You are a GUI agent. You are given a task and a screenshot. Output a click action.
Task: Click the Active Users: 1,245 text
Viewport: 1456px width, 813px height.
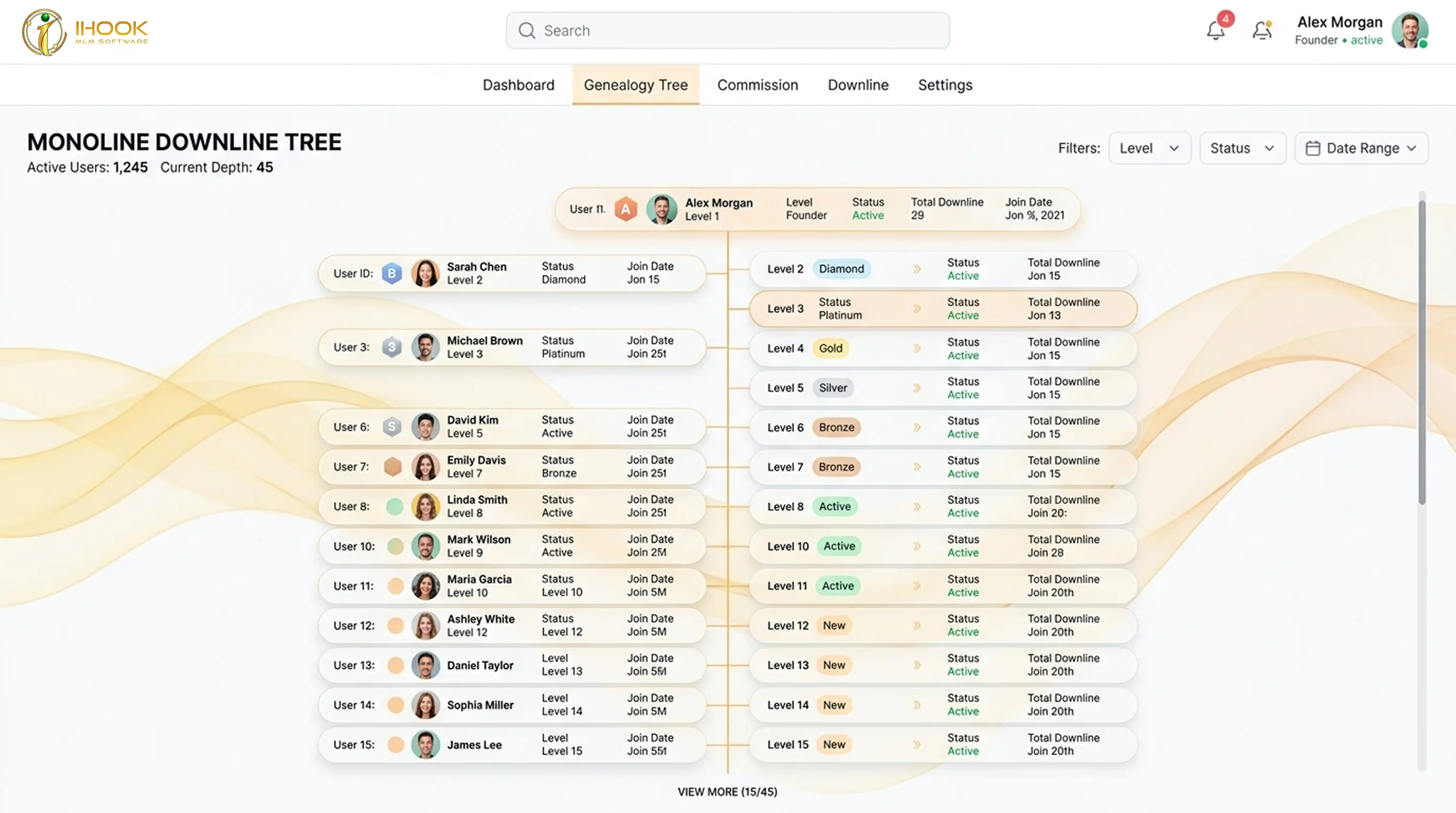pyautogui.click(x=88, y=167)
